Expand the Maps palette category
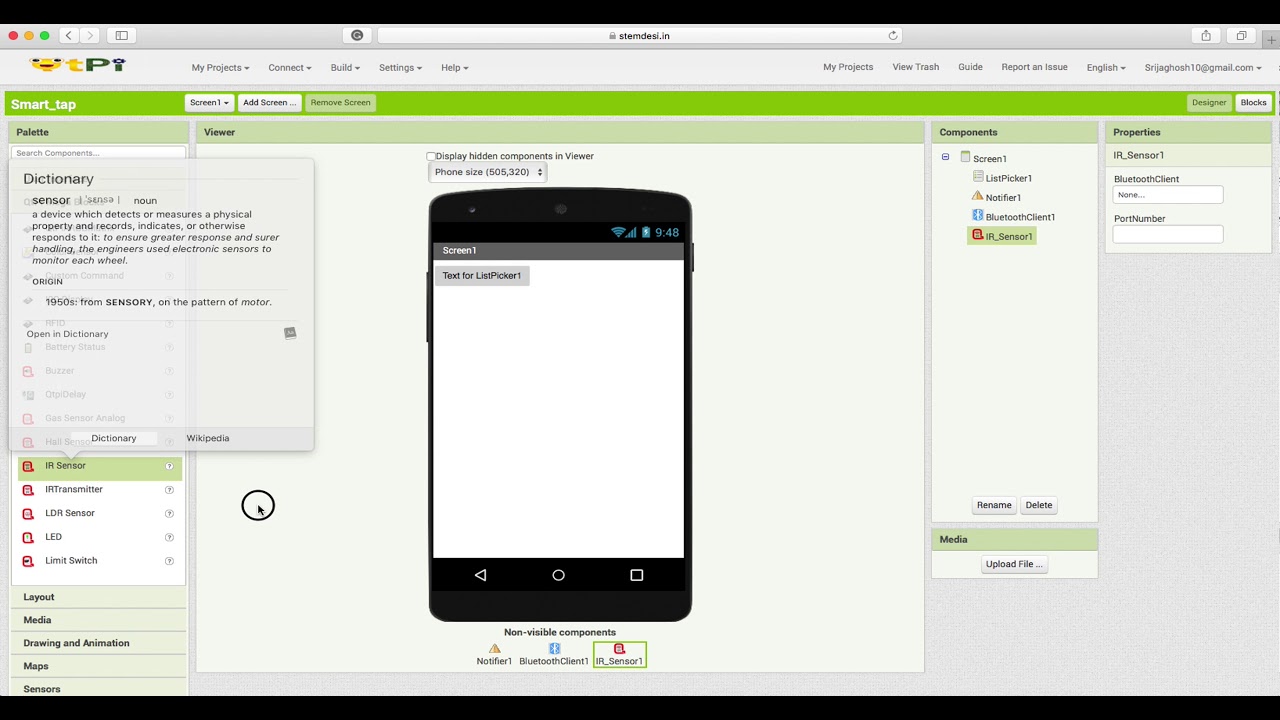Image resolution: width=1280 pixels, height=720 pixels. 98,666
